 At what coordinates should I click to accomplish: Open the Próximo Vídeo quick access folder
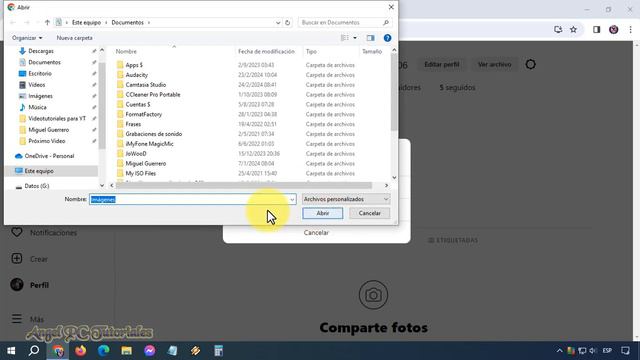click(47, 141)
